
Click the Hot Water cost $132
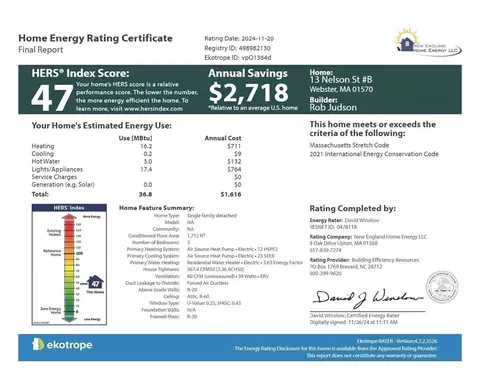tap(234, 161)
